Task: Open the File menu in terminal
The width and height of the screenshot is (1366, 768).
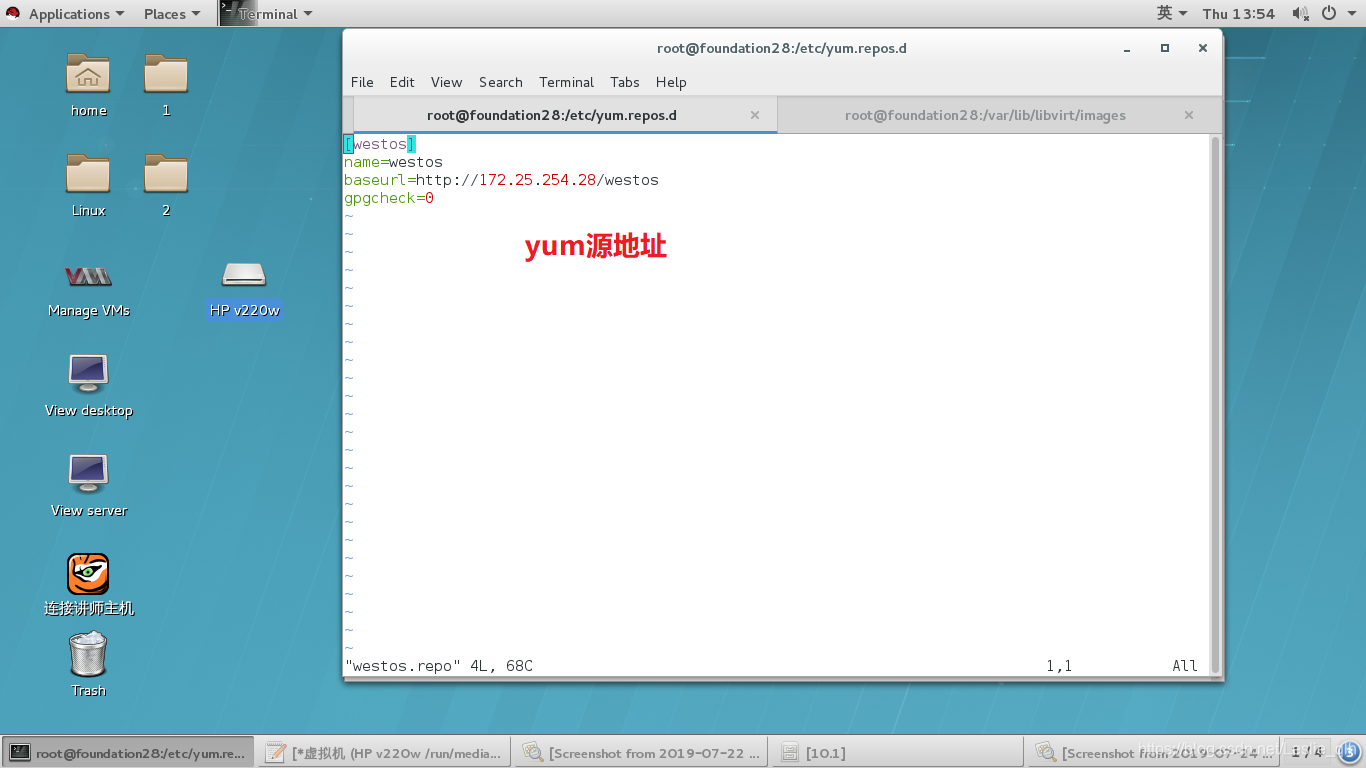Action: pyautogui.click(x=362, y=82)
